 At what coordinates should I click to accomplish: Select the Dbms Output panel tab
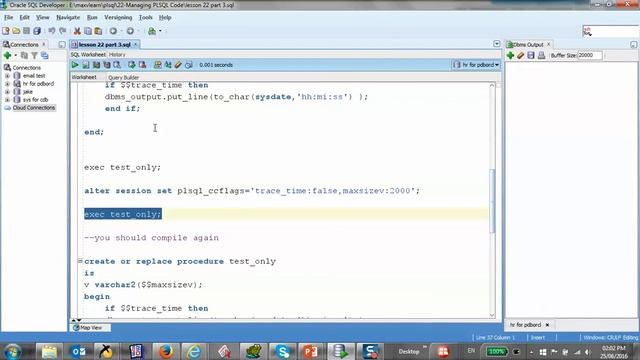pos(528,44)
